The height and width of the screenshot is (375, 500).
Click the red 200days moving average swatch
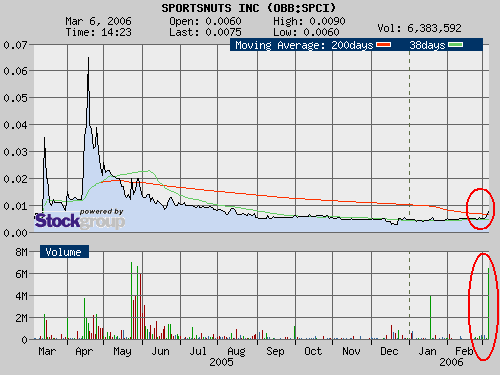pos(383,45)
